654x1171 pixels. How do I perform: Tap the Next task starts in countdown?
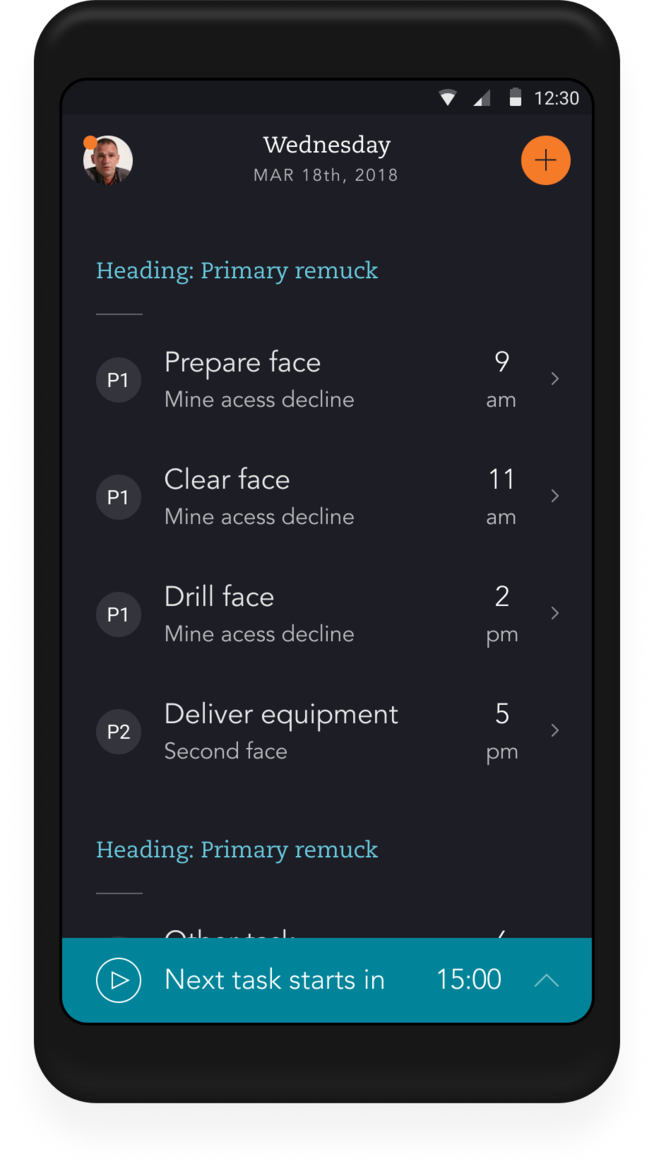click(x=274, y=980)
